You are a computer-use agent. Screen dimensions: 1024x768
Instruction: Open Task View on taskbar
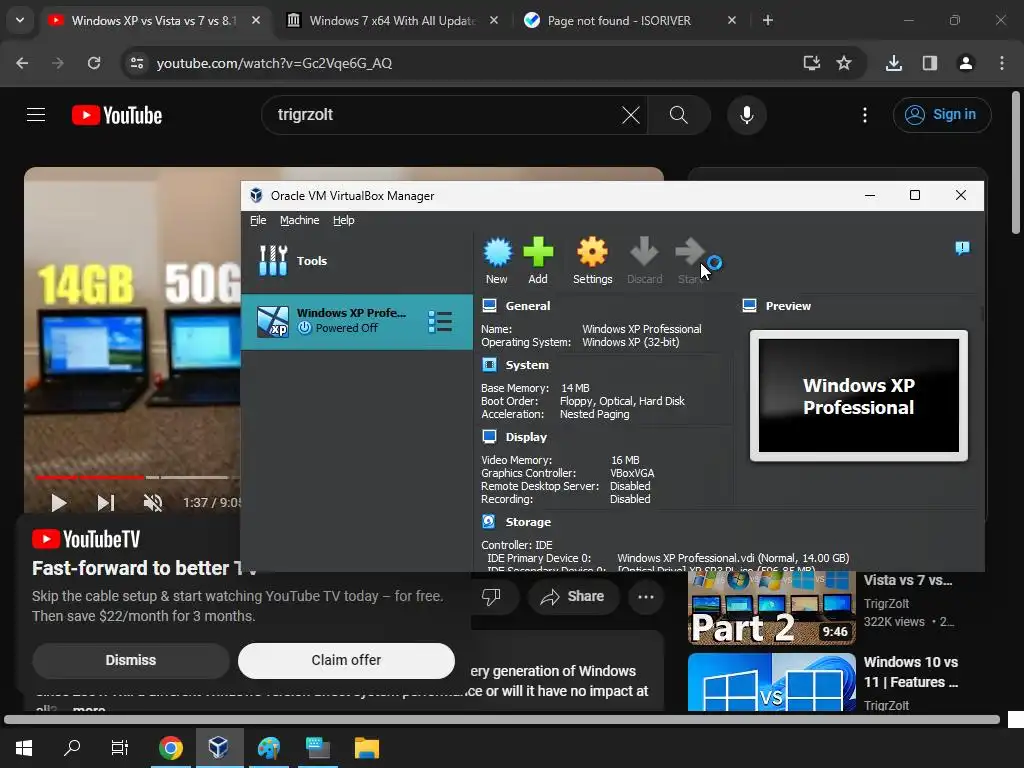pos(120,748)
